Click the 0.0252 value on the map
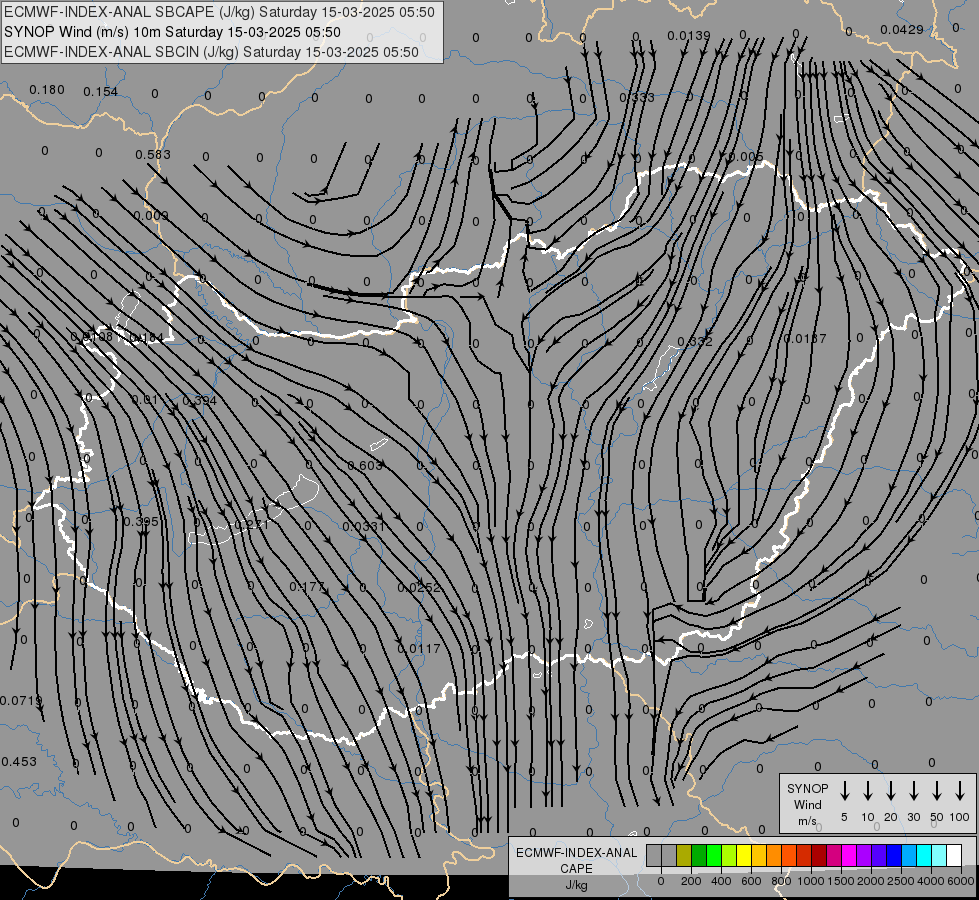979x900 pixels. point(419,588)
